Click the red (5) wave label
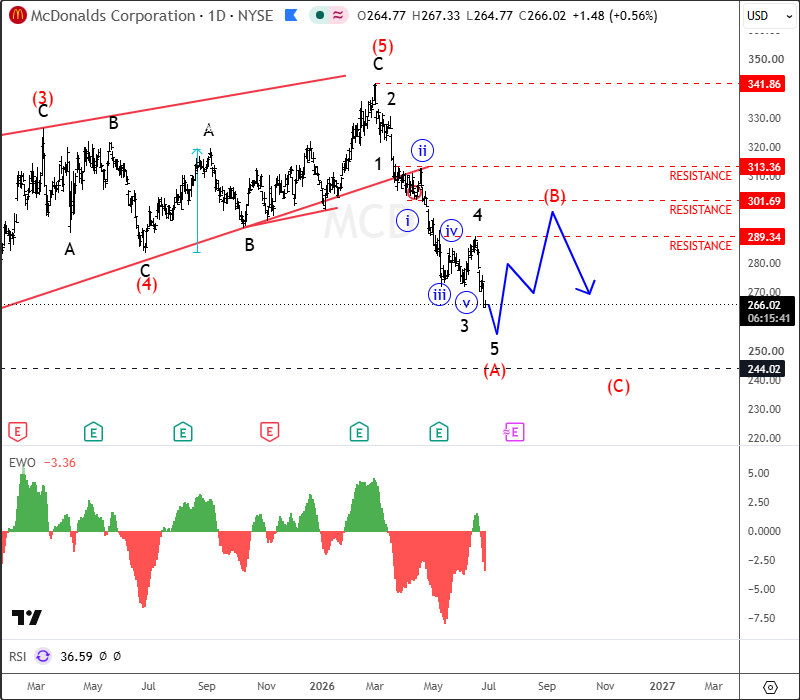Viewport: 800px width, 700px height. 383,46
